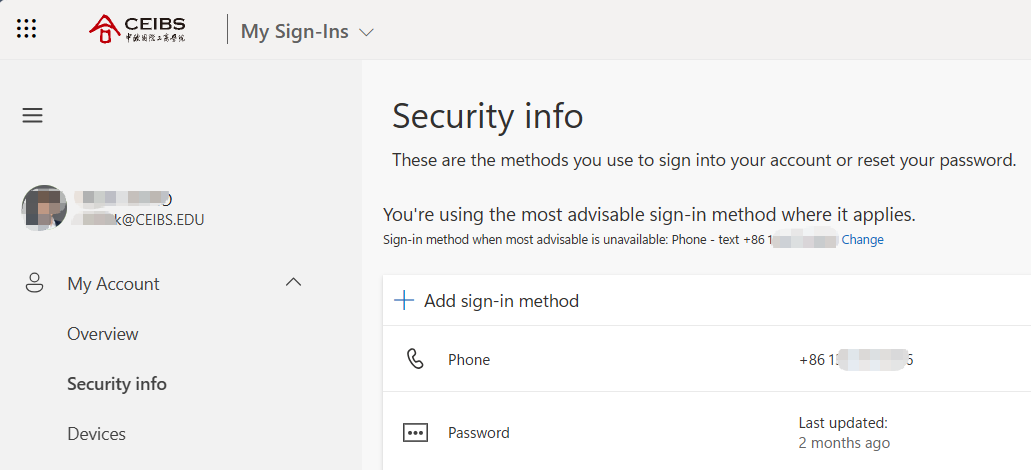The width and height of the screenshot is (1031, 470).
Task: Collapse the My Account section chevron
Action: (x=293, y=283)
